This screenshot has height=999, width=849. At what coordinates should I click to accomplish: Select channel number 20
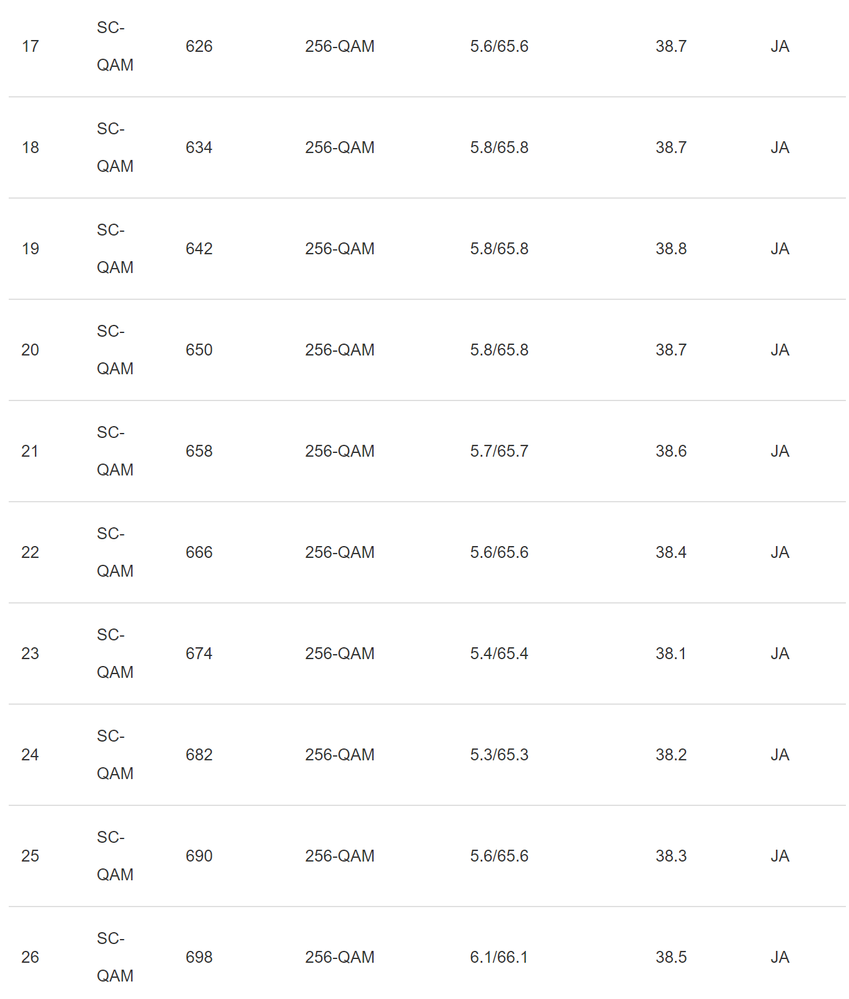pyautogui.click(x=30, y=350)
